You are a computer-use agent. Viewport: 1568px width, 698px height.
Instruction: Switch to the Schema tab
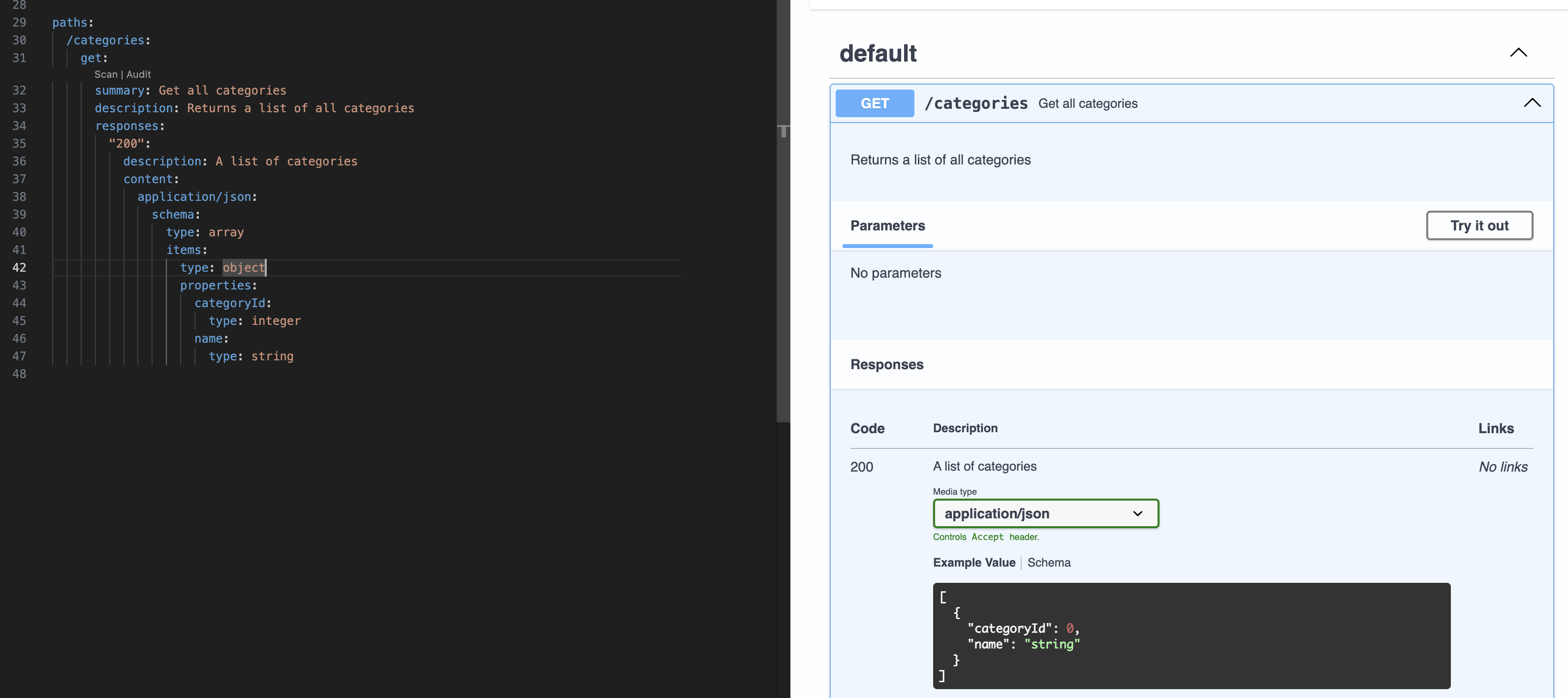(x=1048, y=562)
